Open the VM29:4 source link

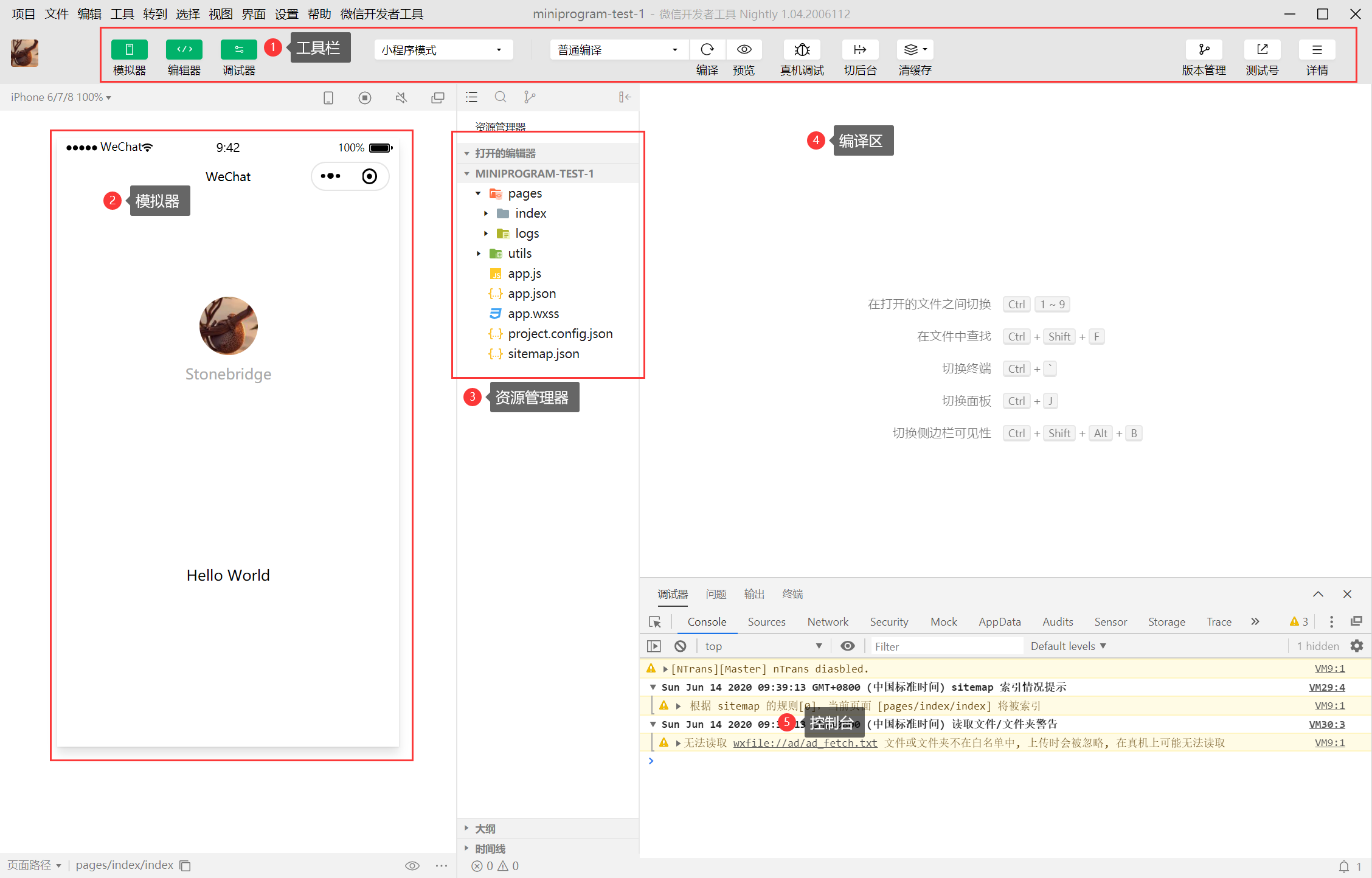(x=1327, y=687)
